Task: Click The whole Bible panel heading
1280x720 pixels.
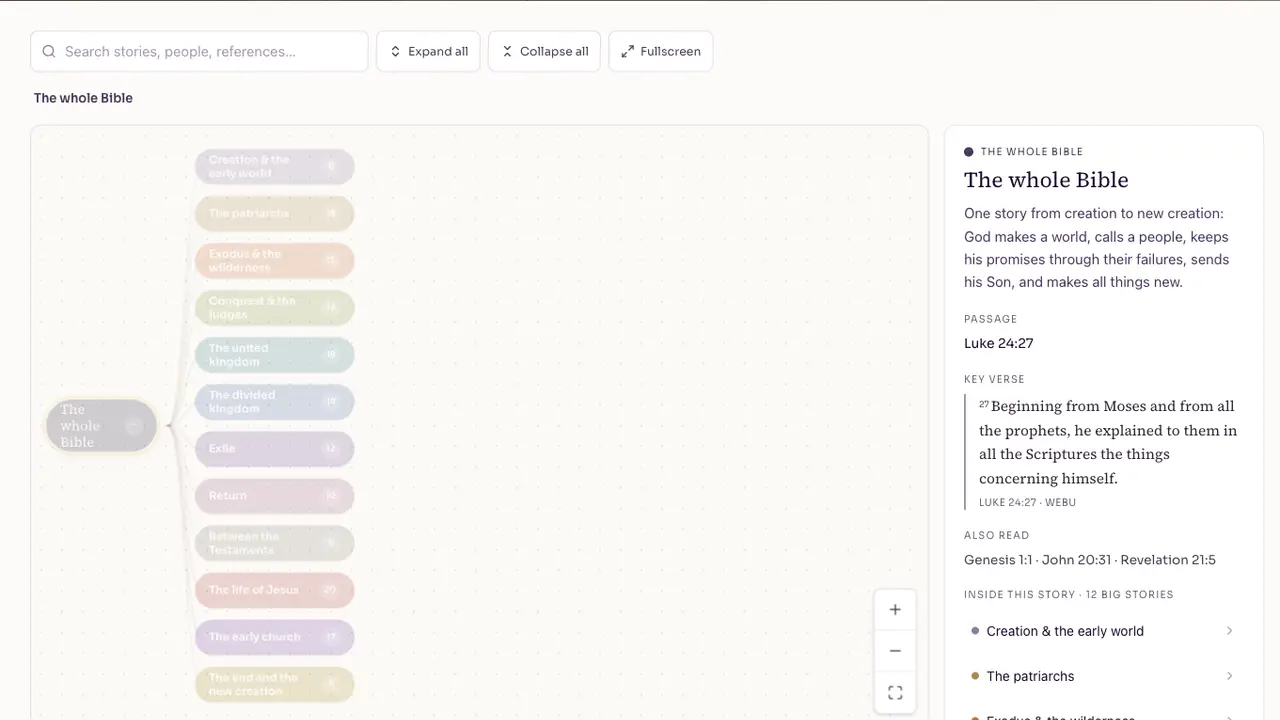Action: [1046, 180]
